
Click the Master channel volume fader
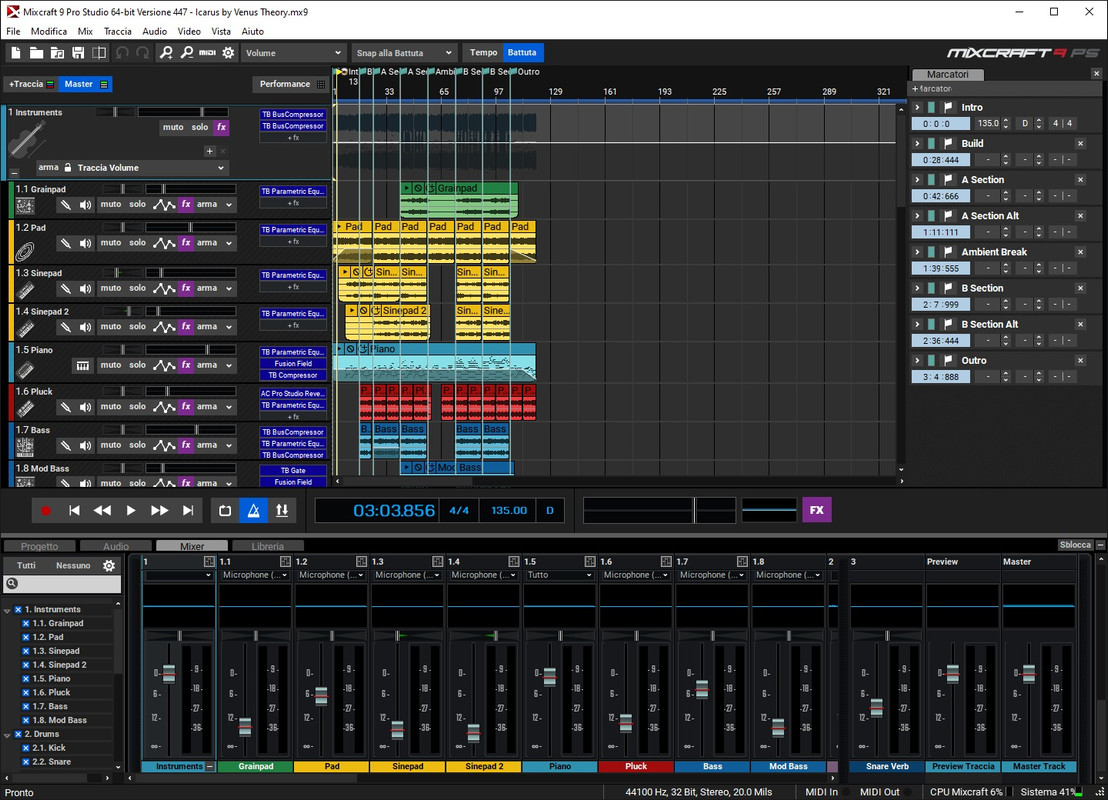[x=1029, y=673]
